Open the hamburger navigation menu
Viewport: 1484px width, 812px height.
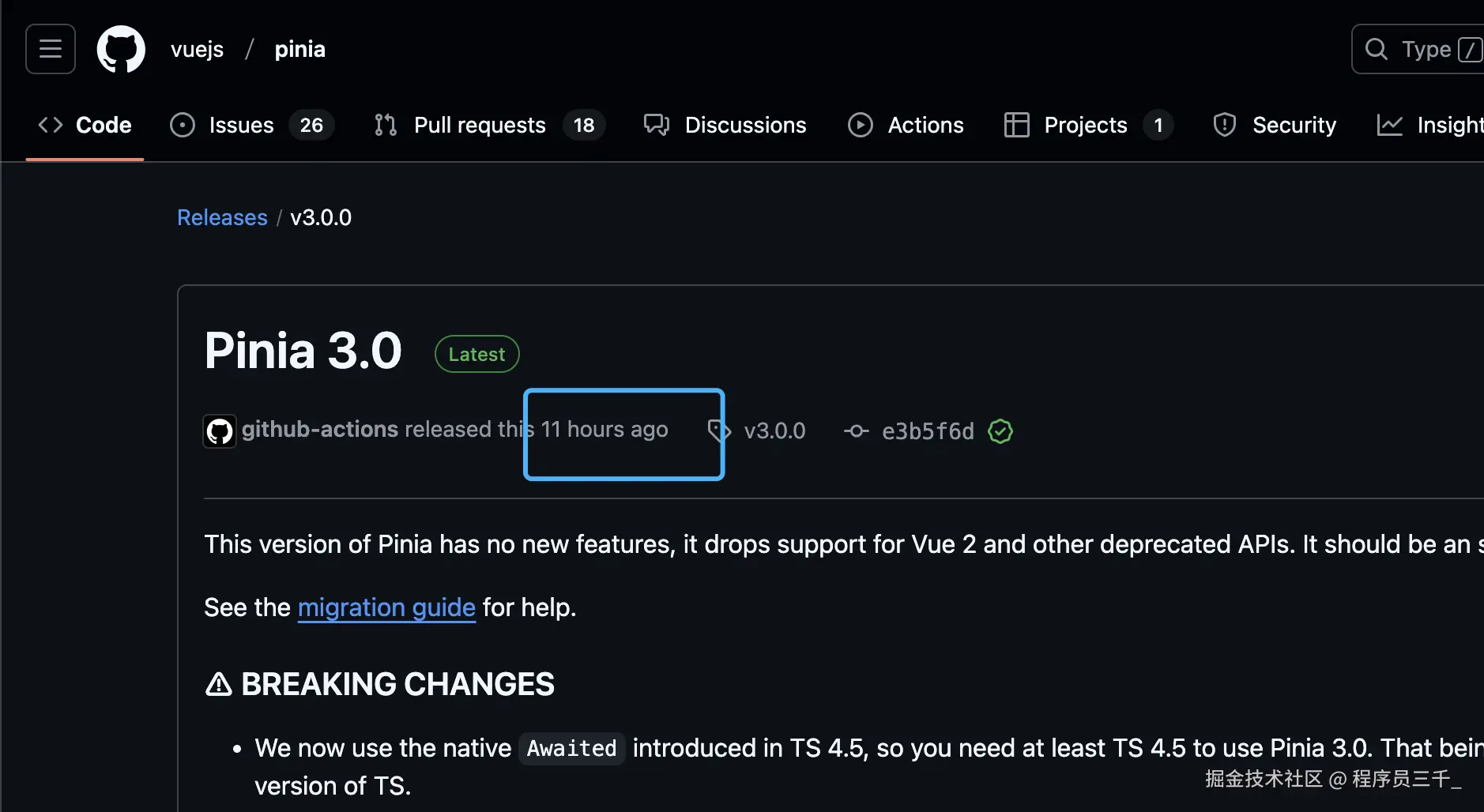tap(51, 49)
